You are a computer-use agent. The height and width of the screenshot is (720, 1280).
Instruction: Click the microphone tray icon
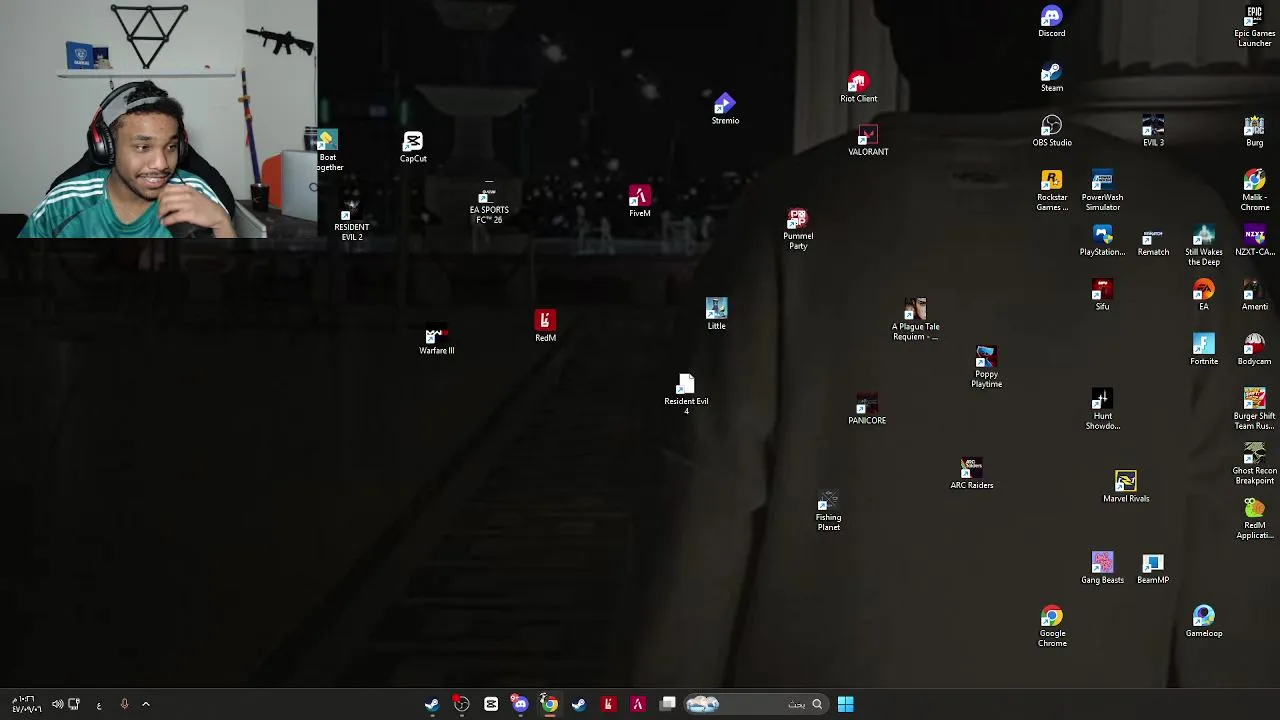tap(124, 704)
